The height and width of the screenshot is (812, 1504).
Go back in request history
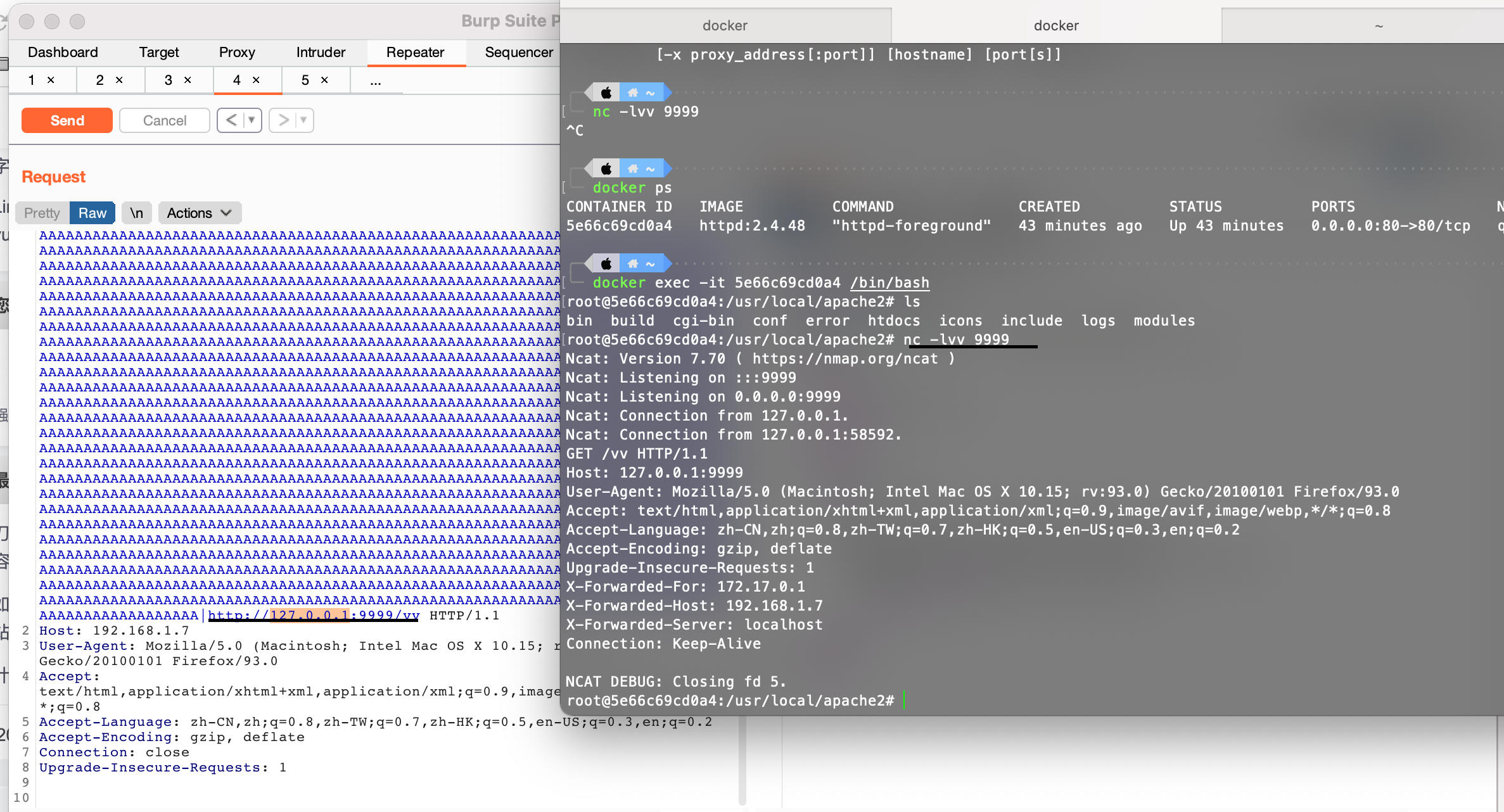231,120
